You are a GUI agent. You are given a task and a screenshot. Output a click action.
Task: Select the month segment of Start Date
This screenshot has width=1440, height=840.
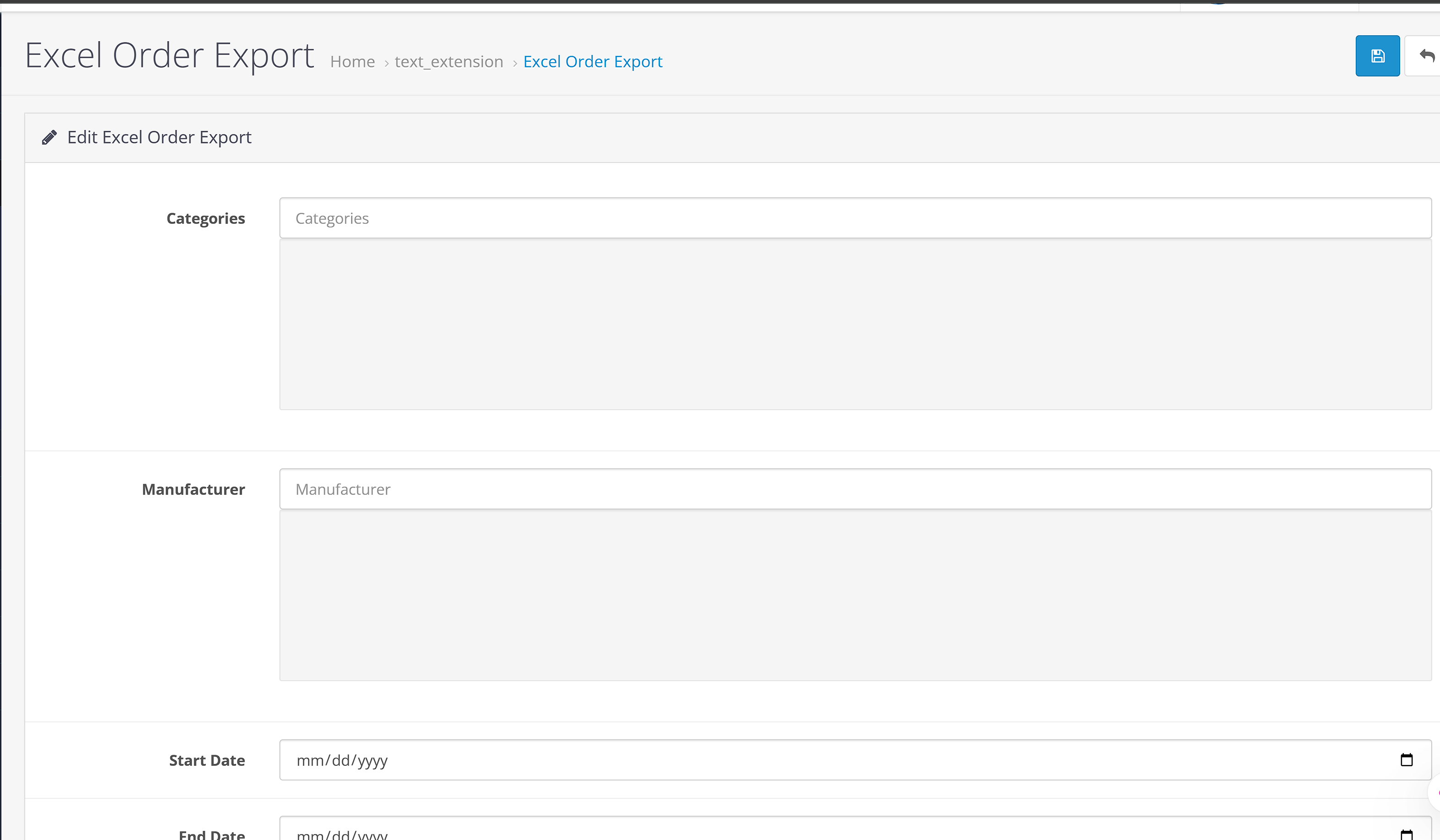(310, 760)
